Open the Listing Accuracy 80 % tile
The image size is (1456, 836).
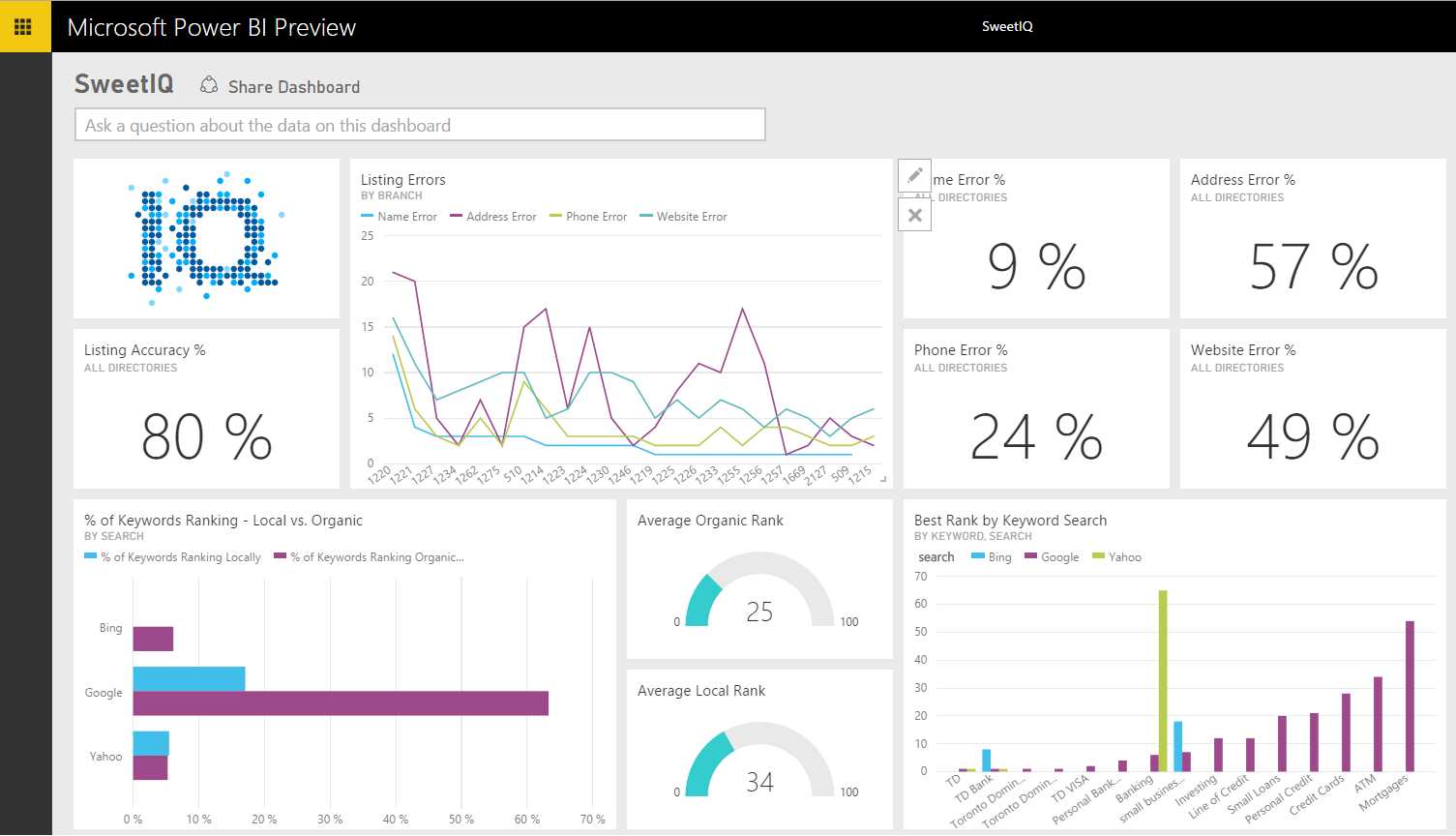tap(206, 408)
